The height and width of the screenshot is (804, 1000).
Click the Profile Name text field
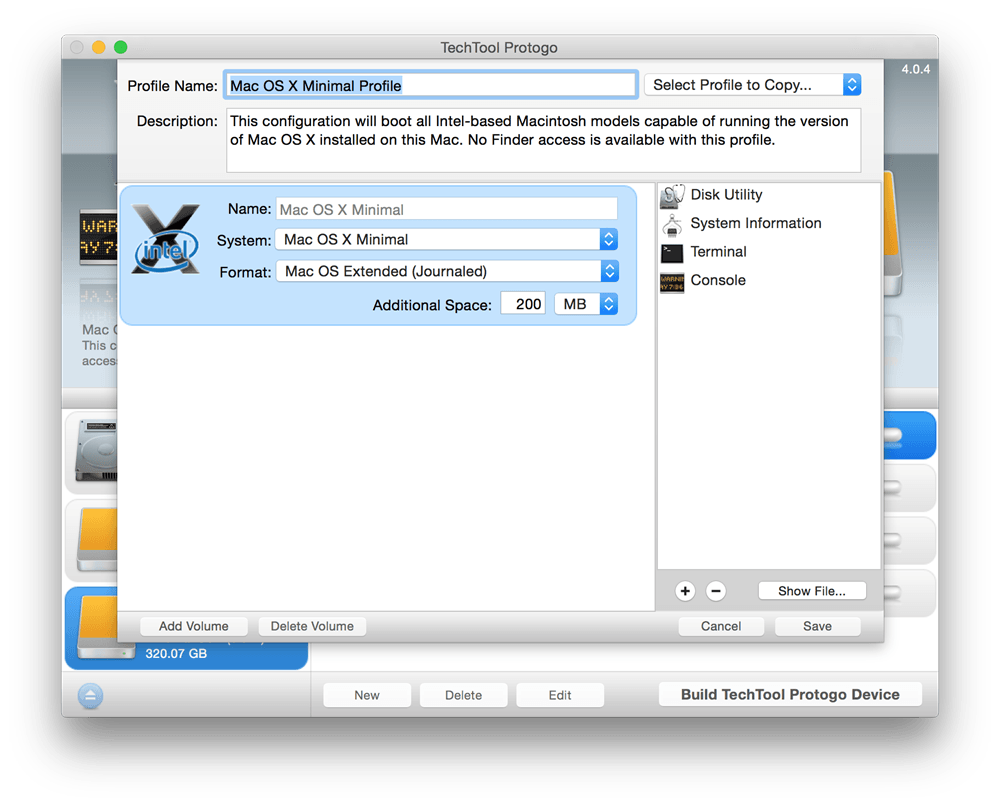point(430,85)
